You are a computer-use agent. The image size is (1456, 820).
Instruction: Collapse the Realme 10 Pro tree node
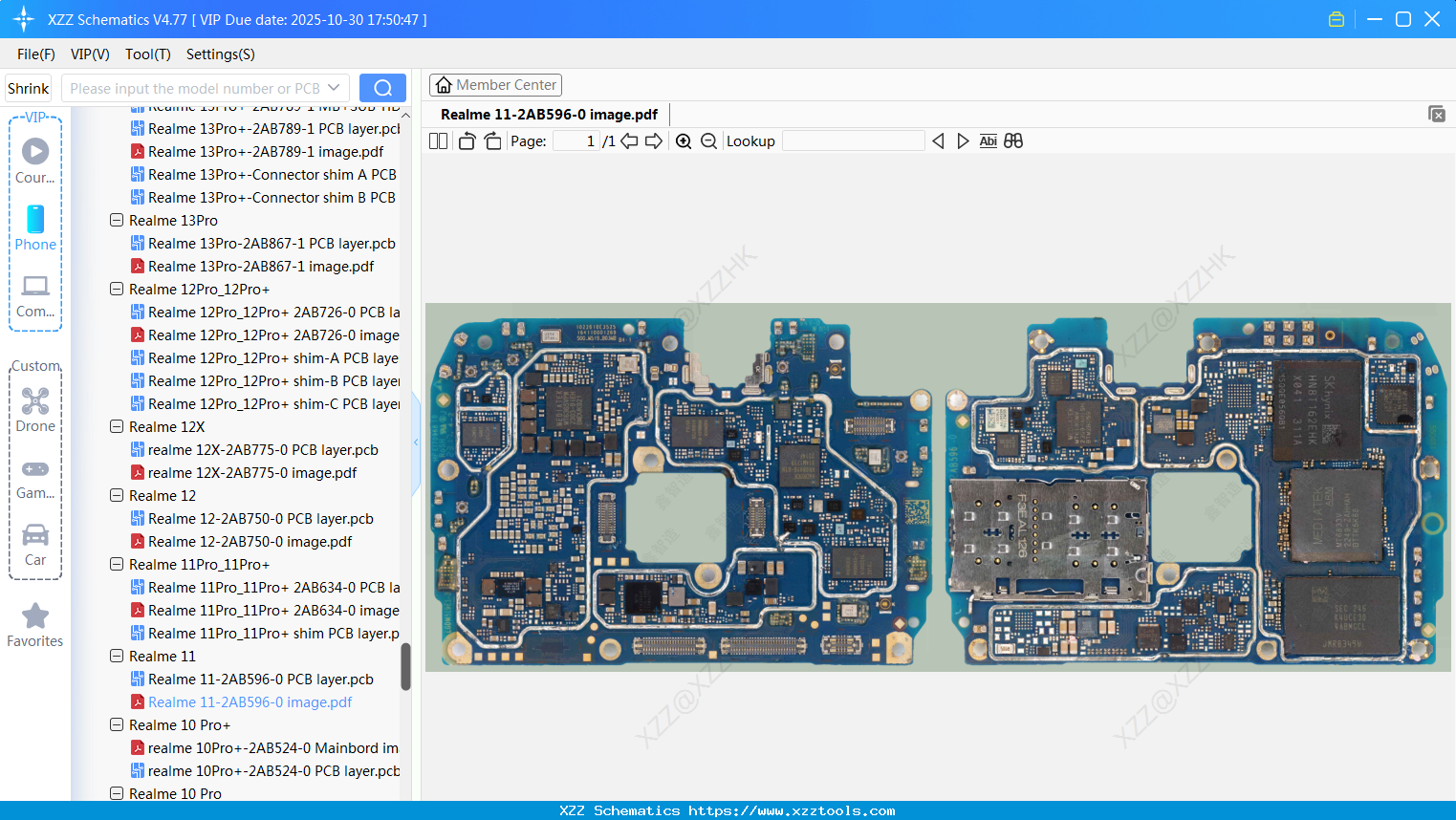117,793
